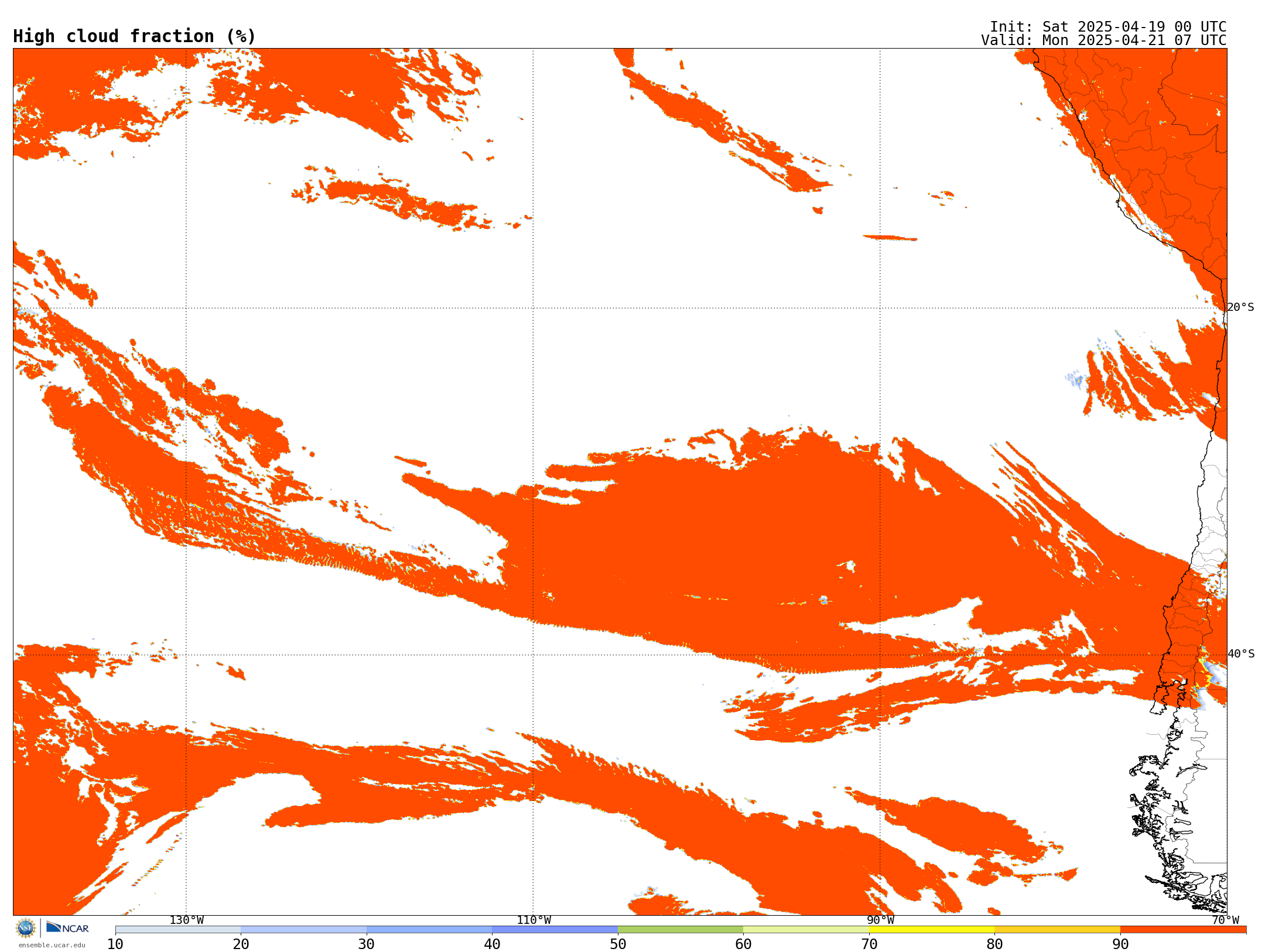Click the 70–80 bright yellow colorbar segment

(x=932, y=930)
